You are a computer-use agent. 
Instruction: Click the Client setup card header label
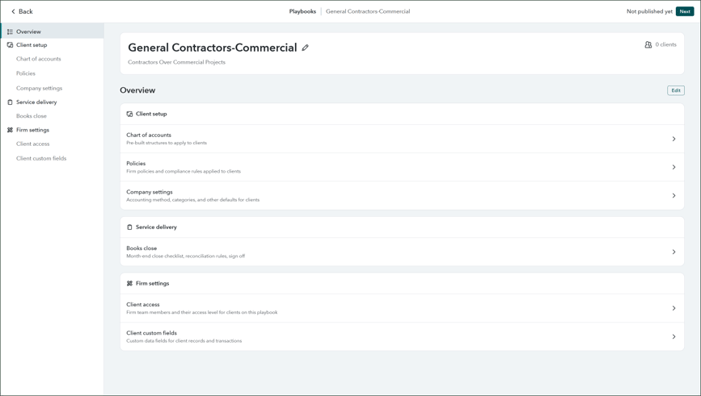click(x=151, y=114)
